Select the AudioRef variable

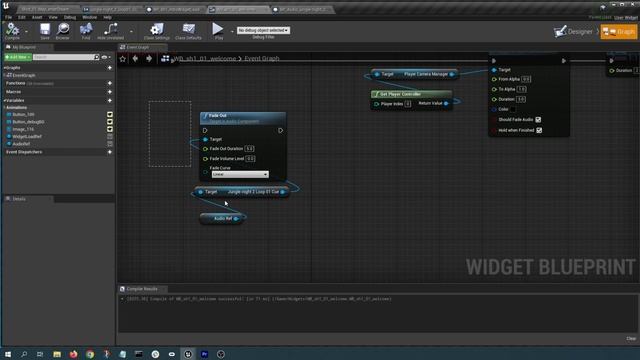21,144
